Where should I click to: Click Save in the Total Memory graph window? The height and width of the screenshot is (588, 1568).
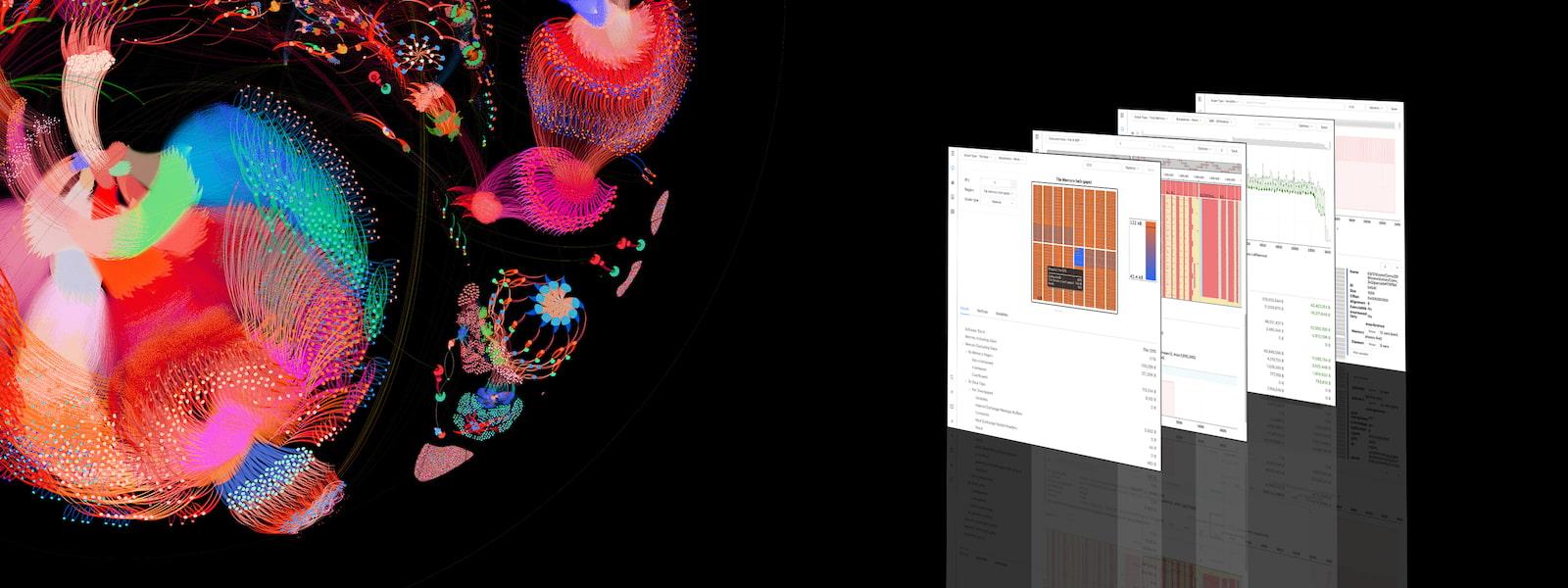pos(1324,127)
